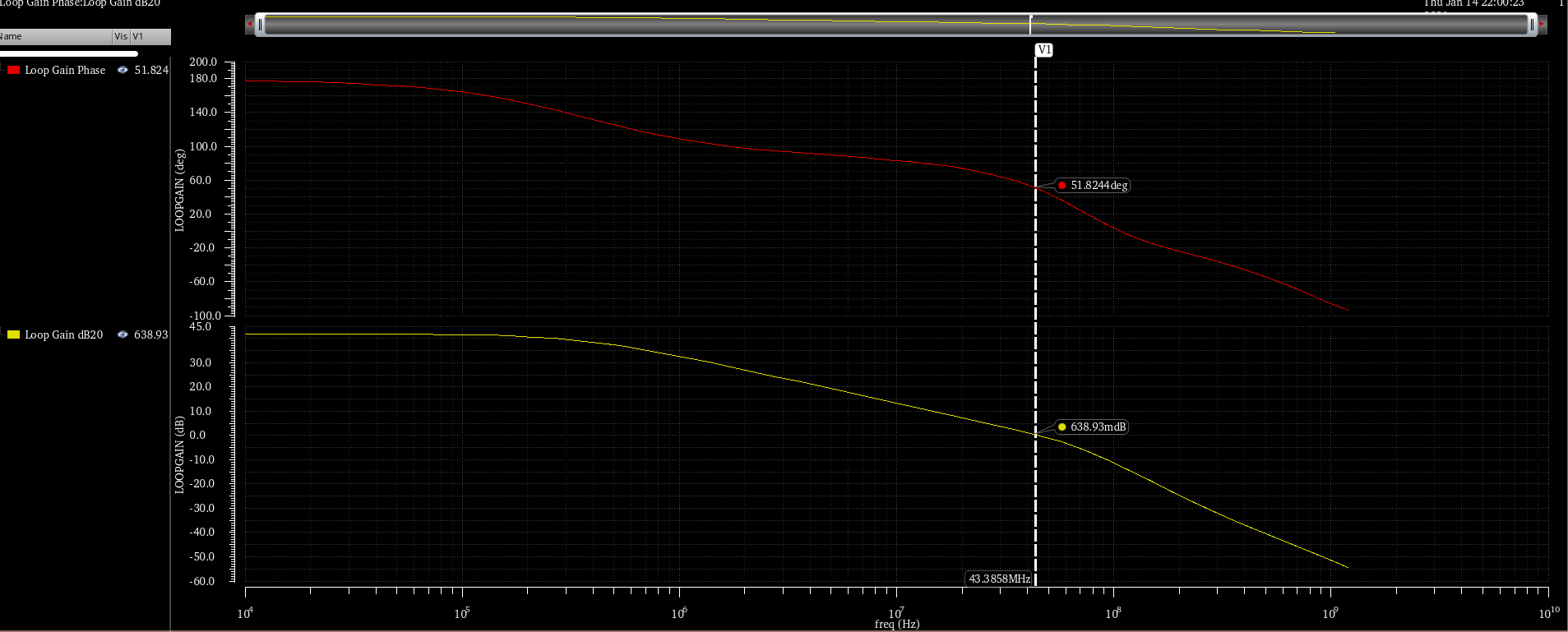Click the LOOPGAIN (deg) axis label

(x=179, y=190)
